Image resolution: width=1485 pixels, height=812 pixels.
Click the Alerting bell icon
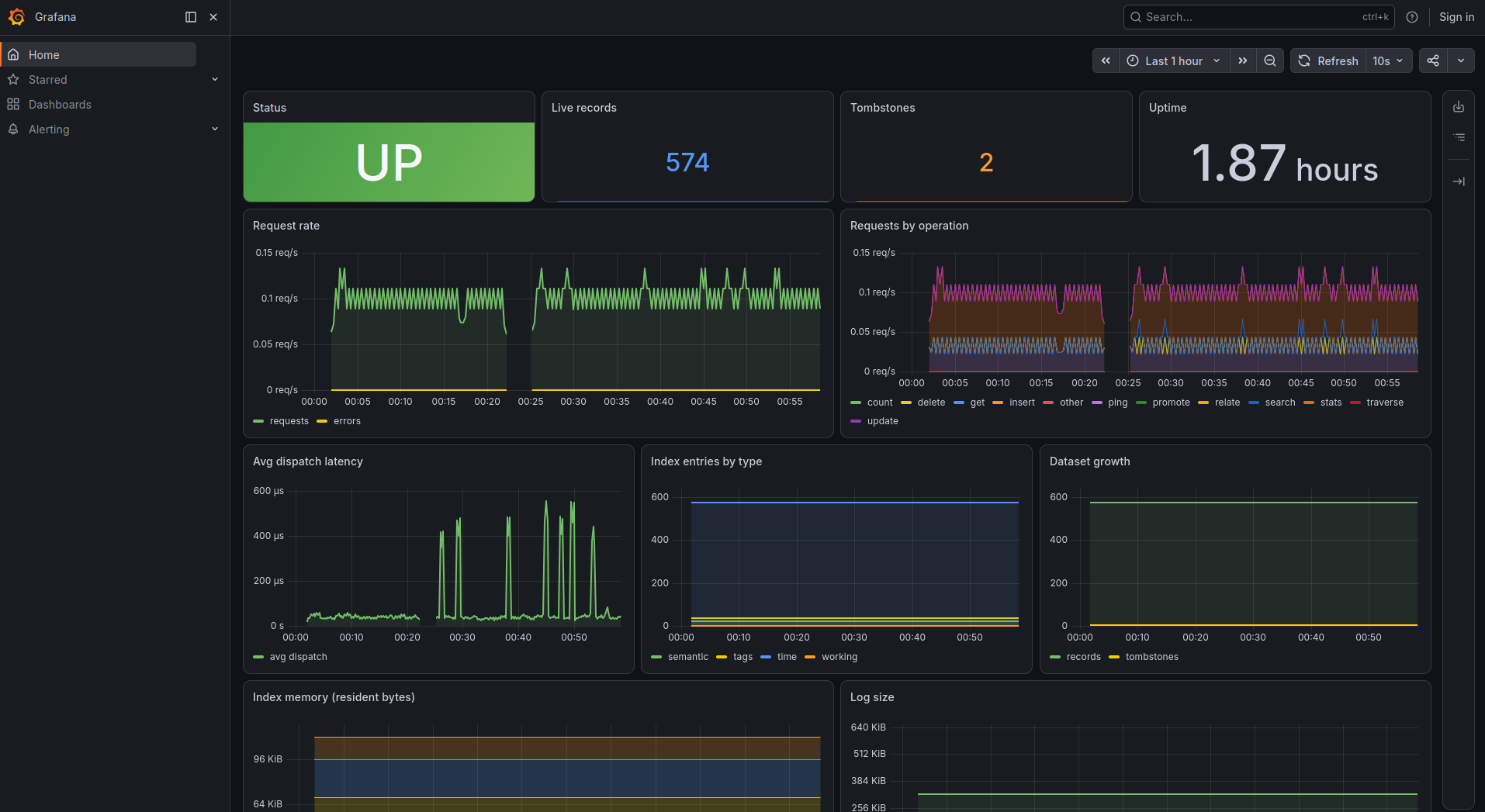pyautogui.click(x=13, y=129)
